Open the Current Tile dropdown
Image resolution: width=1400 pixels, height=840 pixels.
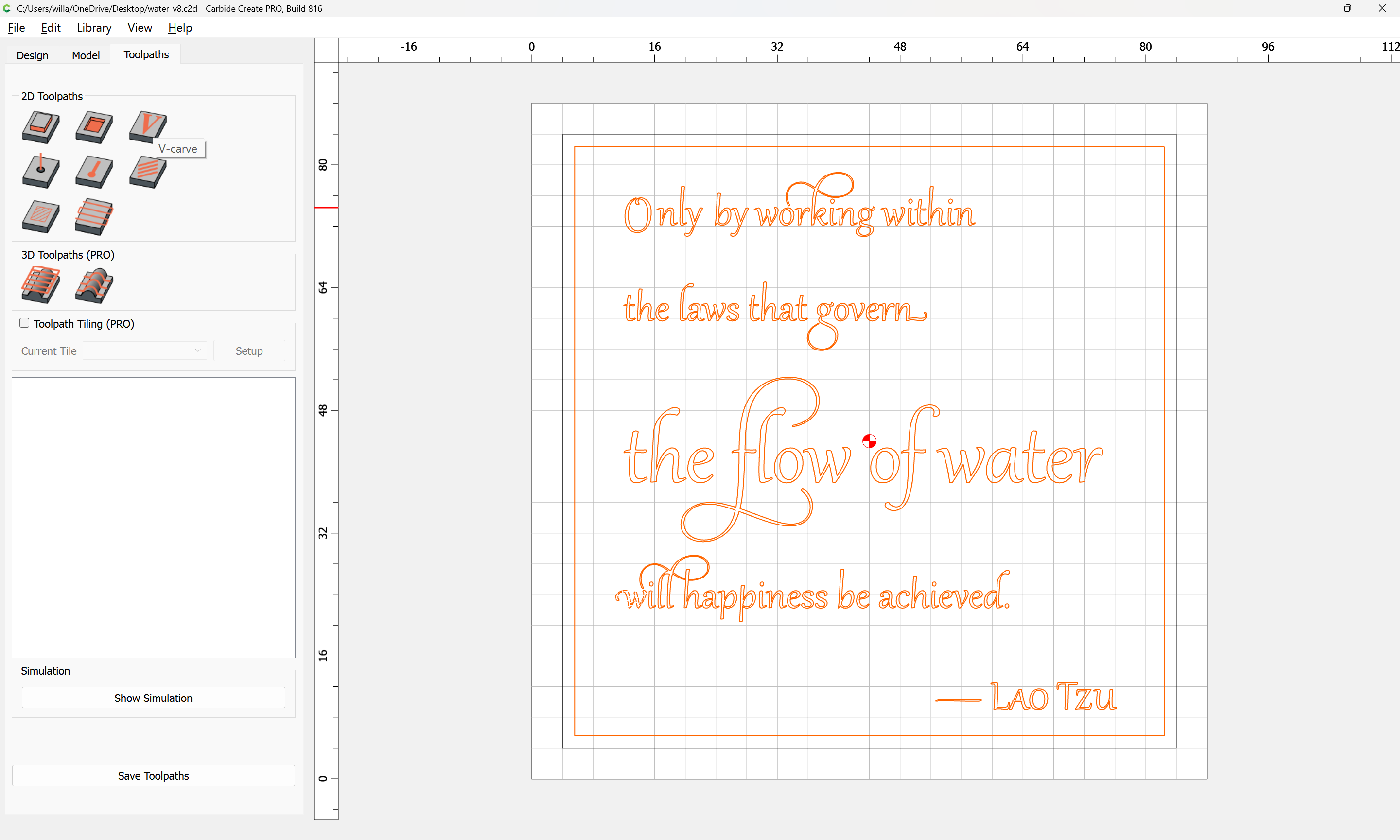(145, 350)
